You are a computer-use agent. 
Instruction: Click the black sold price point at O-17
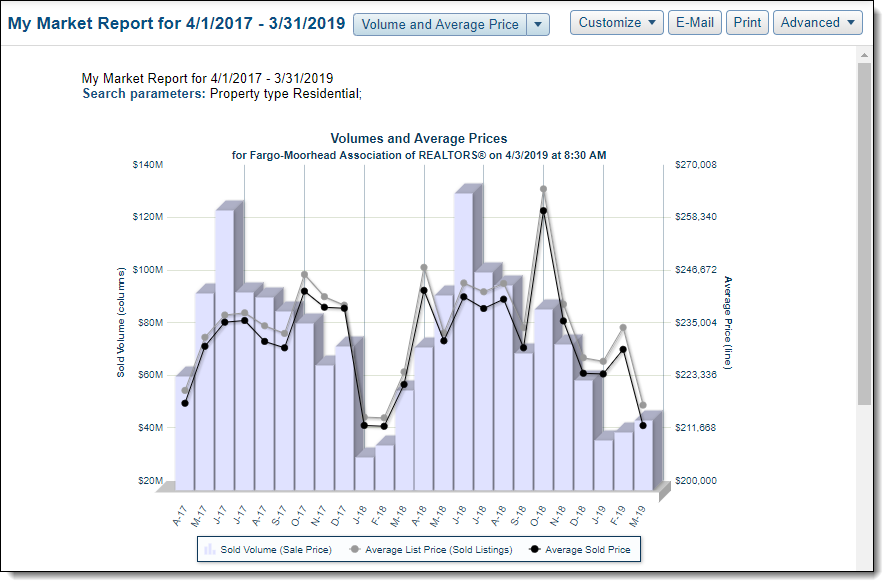(x=304, y=292)
